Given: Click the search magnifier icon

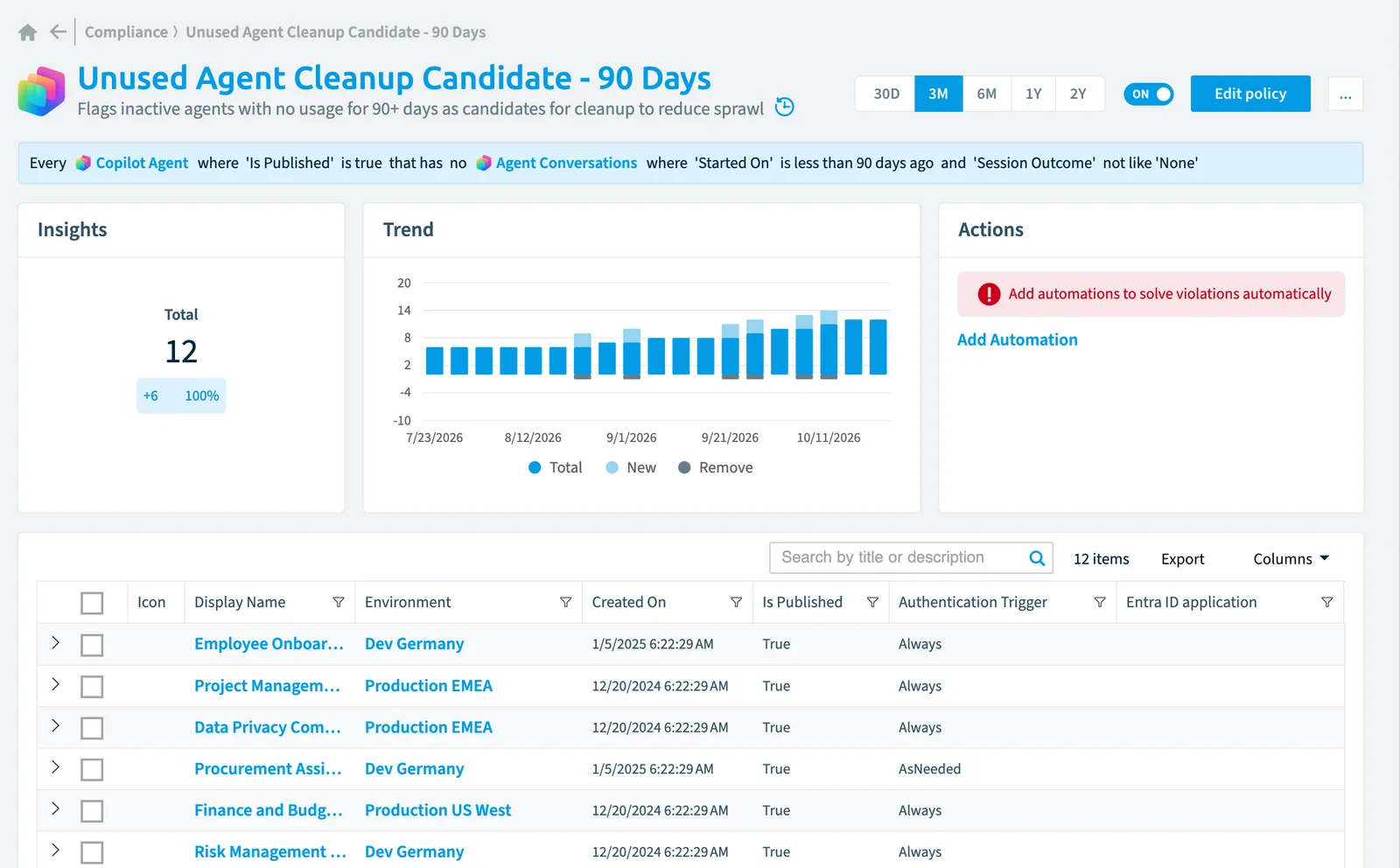Looking at the screenshot, I should 1037,558.
